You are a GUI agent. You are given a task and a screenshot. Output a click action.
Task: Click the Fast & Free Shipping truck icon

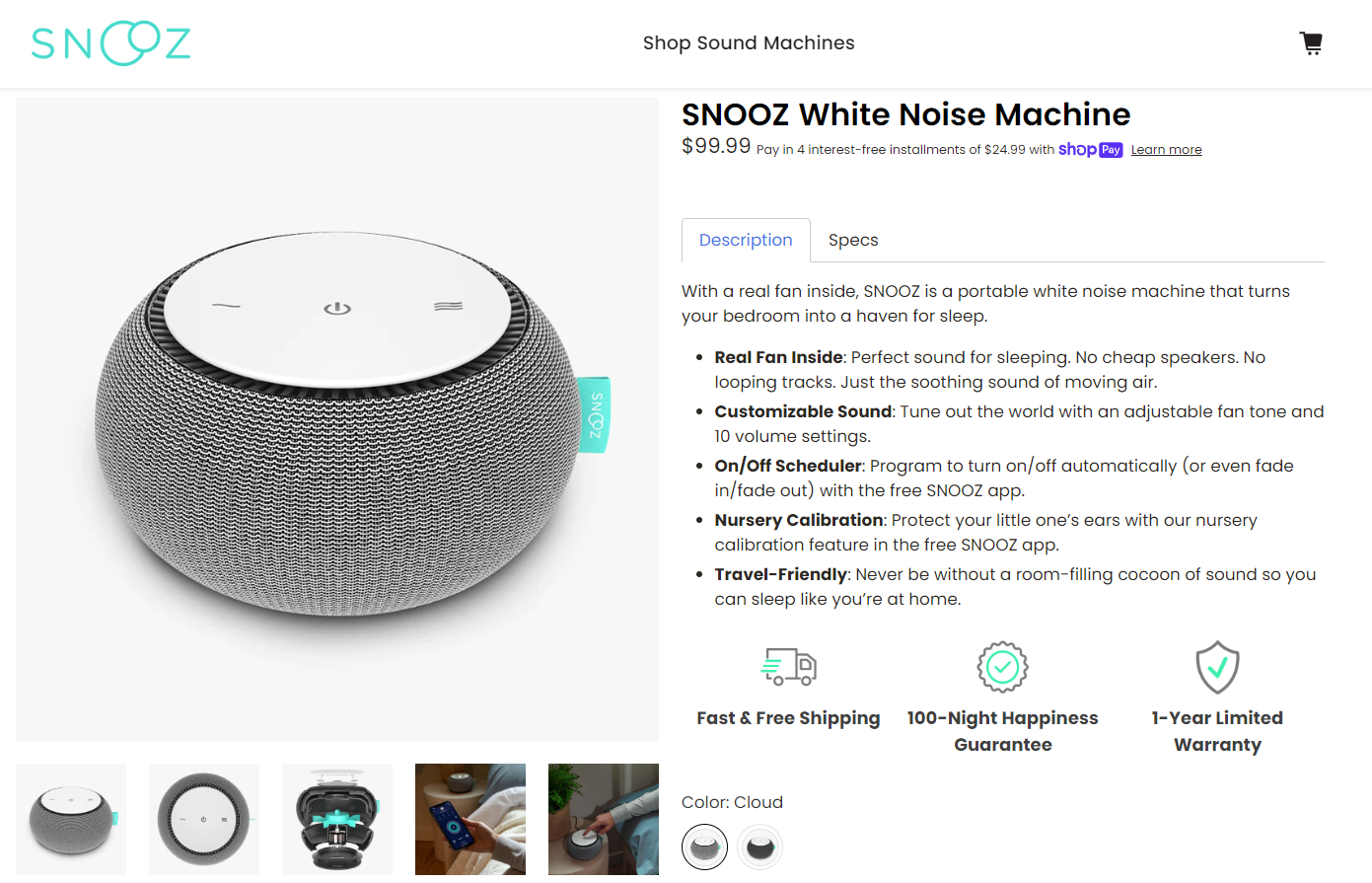[788, 667]
